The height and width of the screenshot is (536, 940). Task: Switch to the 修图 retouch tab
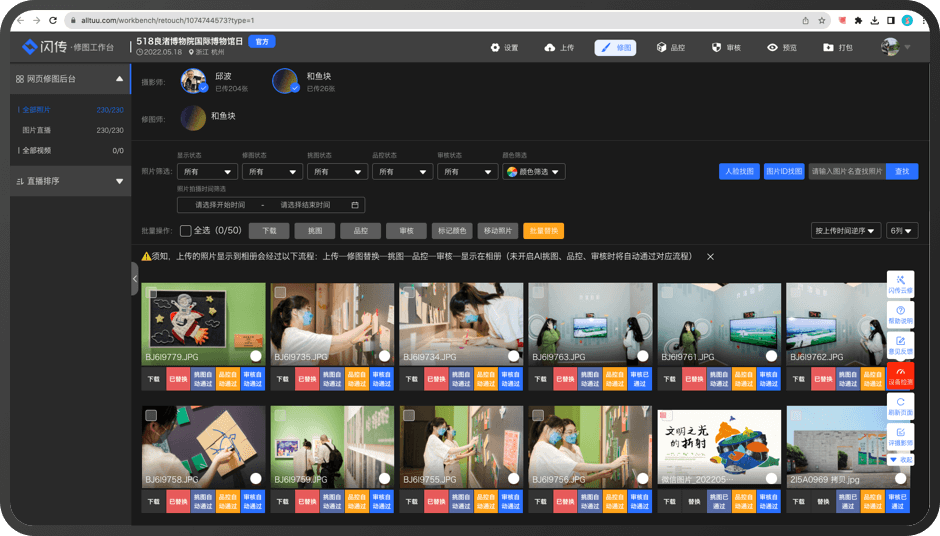[x=615, y=48]
